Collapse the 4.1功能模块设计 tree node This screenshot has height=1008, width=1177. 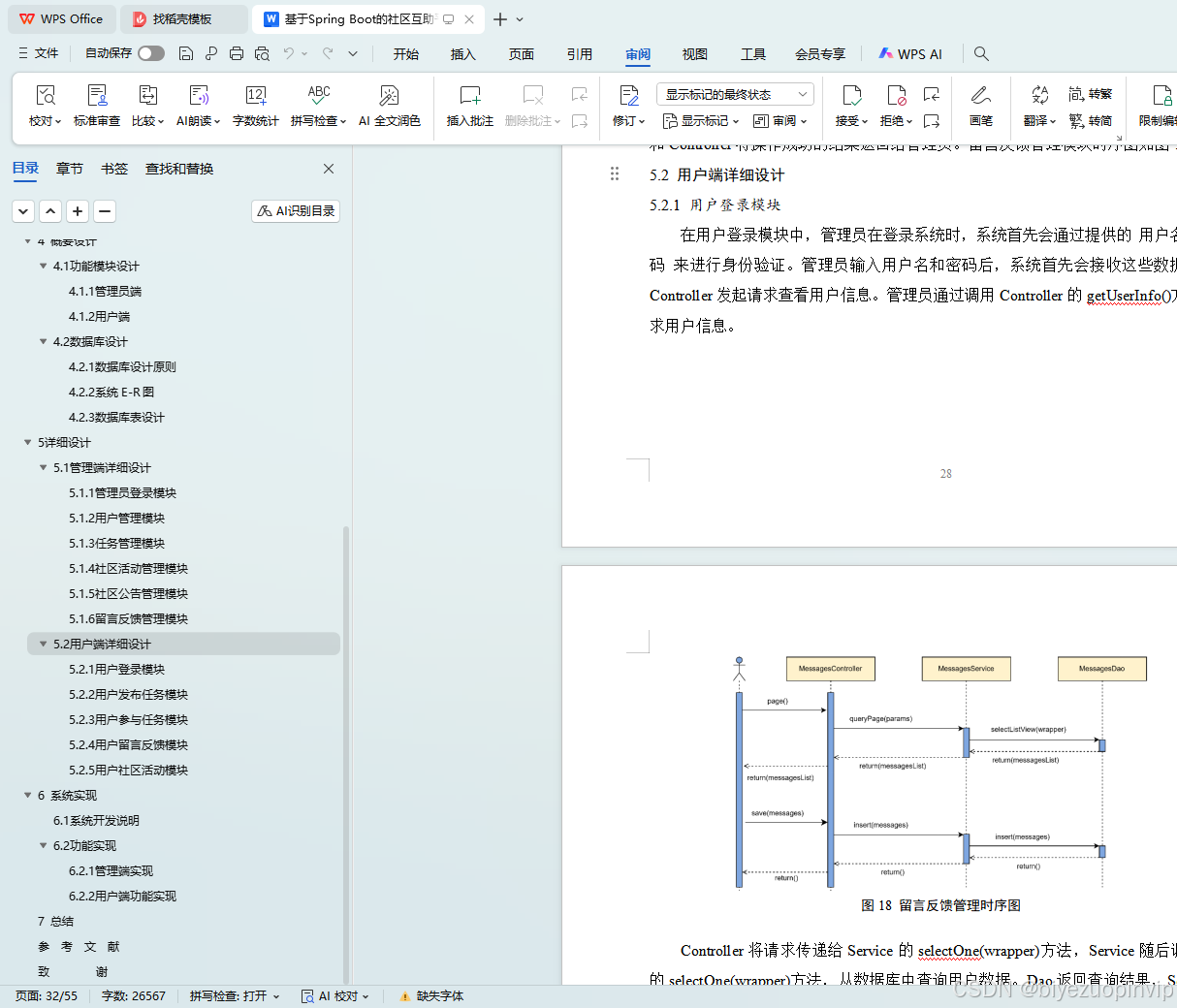point(43,266)
